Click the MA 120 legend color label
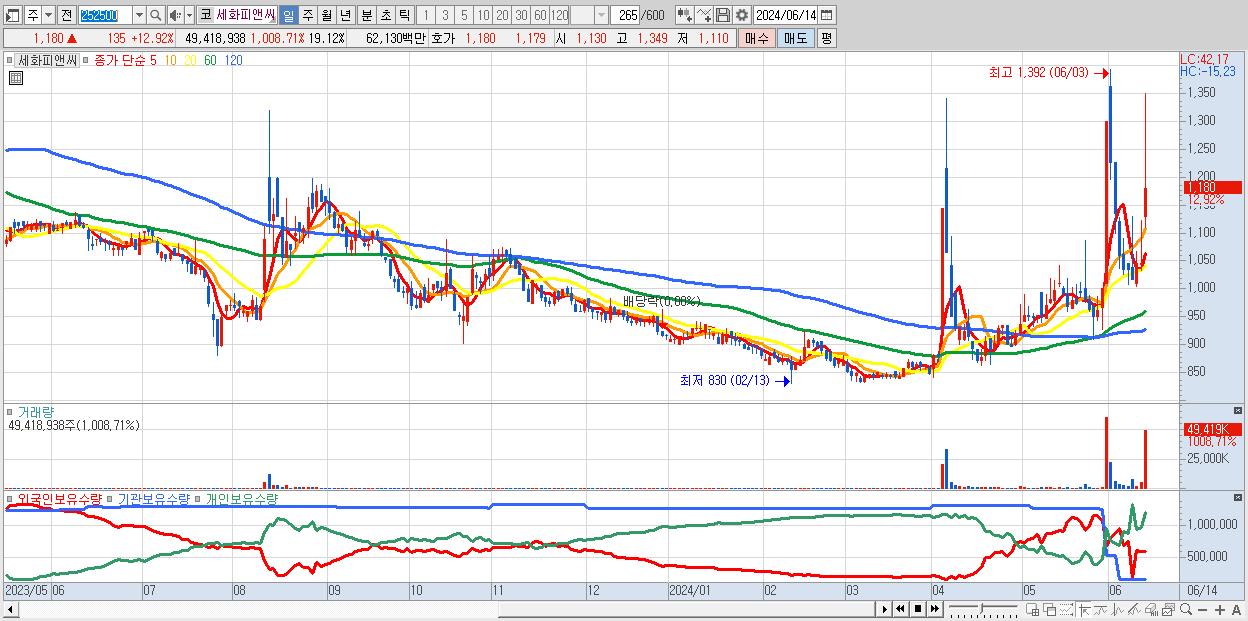Screen dimensions: 1248x621 pos(233,60)
